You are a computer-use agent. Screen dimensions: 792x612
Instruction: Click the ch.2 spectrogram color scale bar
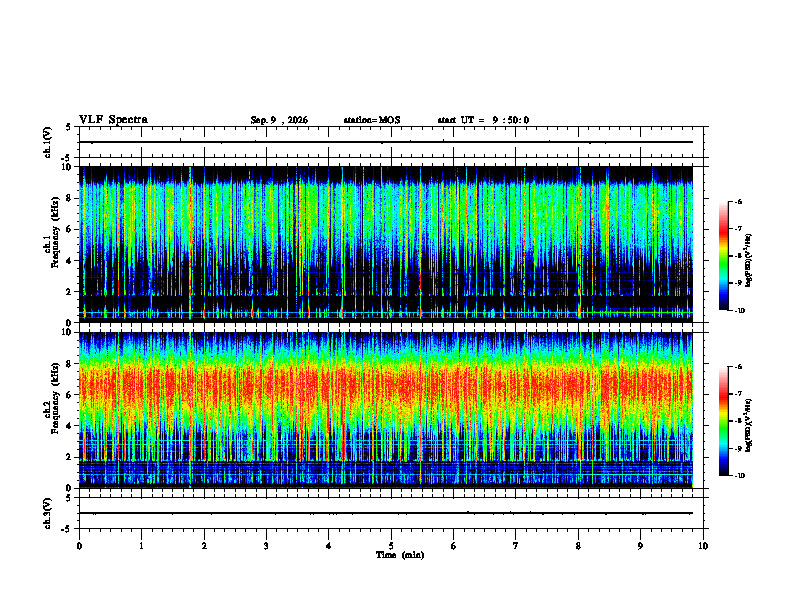pyautogui.click(x=723, y=421)
